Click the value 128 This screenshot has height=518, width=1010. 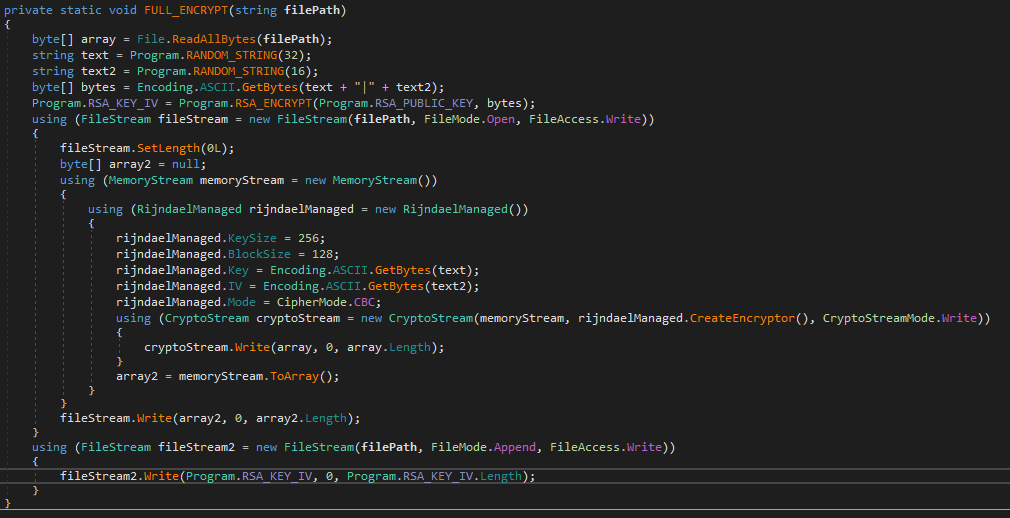(323, 254)
